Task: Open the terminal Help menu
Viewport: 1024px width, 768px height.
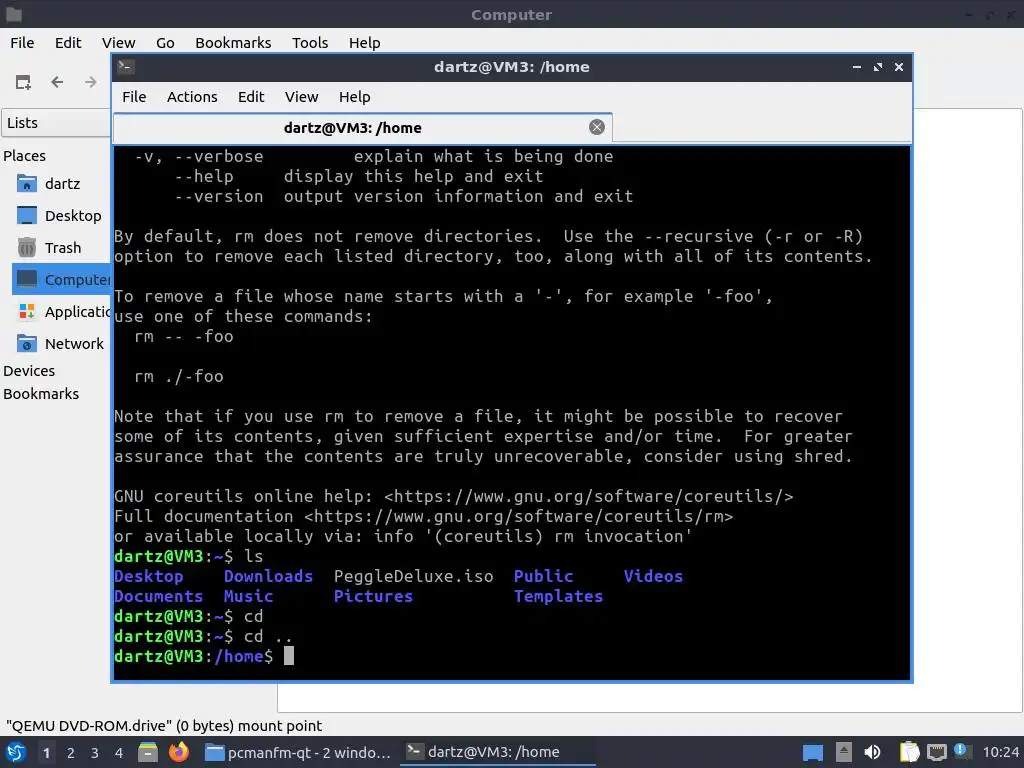Action: pos(355,97)
